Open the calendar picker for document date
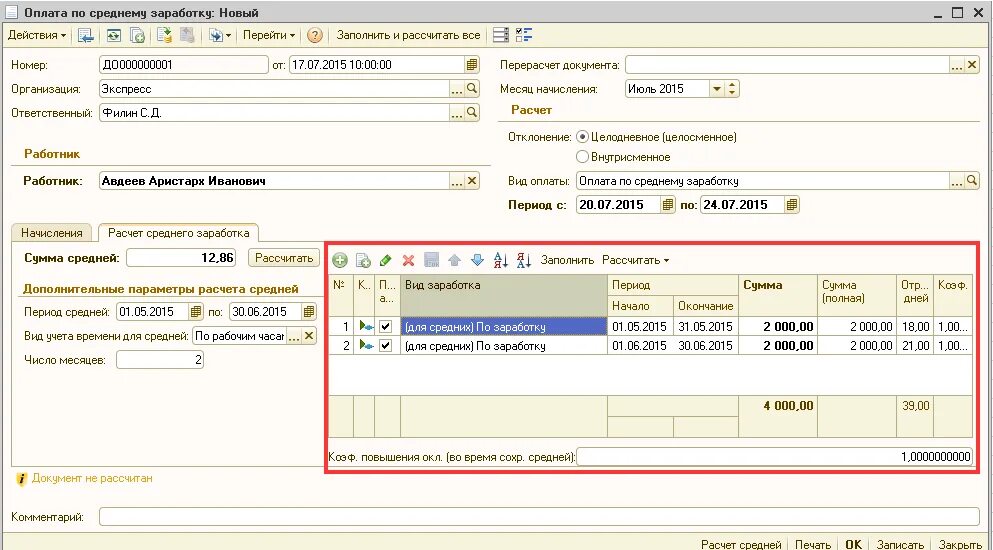 click(471, 65)
